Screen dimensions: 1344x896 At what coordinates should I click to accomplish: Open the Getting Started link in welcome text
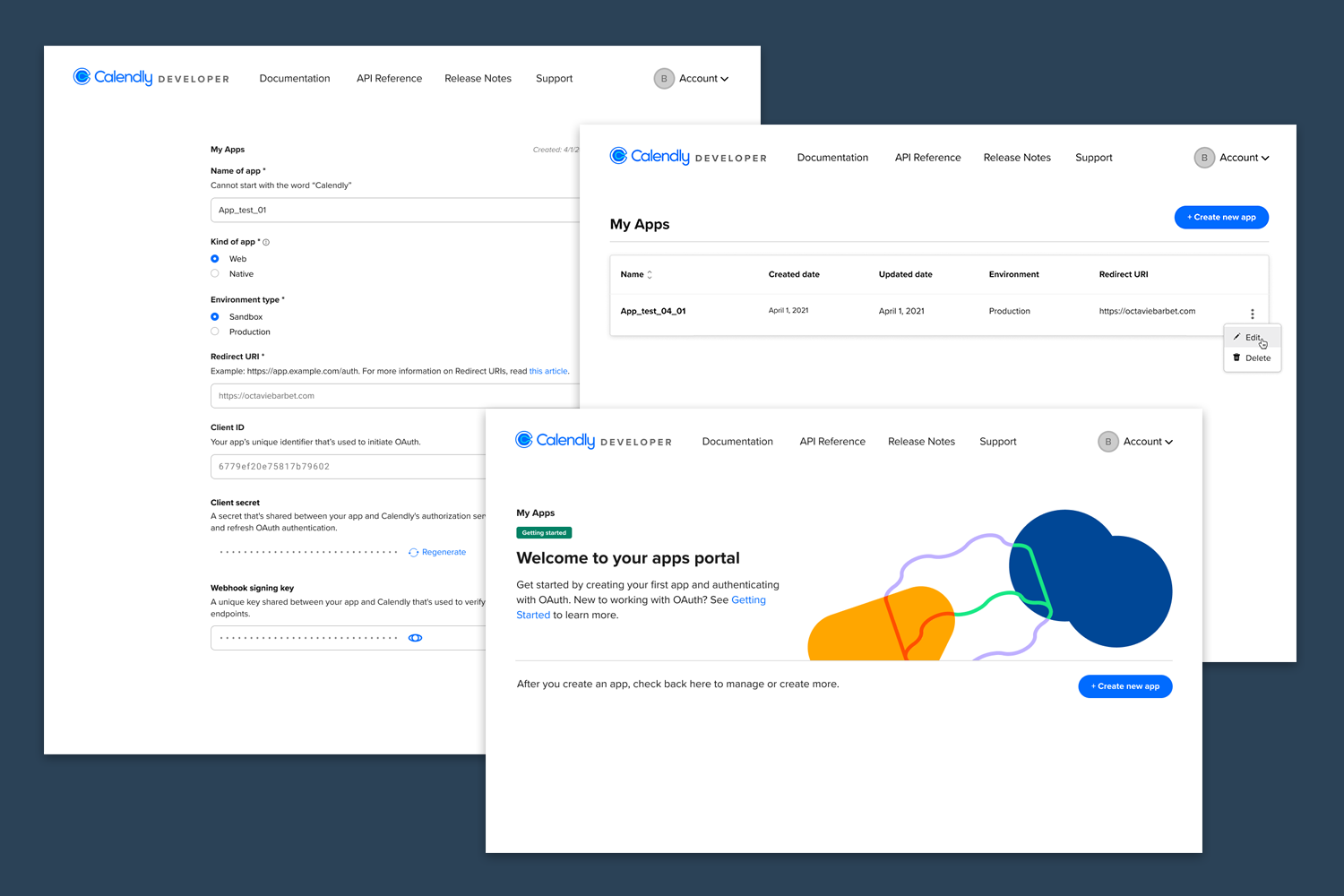coord(748,600)
